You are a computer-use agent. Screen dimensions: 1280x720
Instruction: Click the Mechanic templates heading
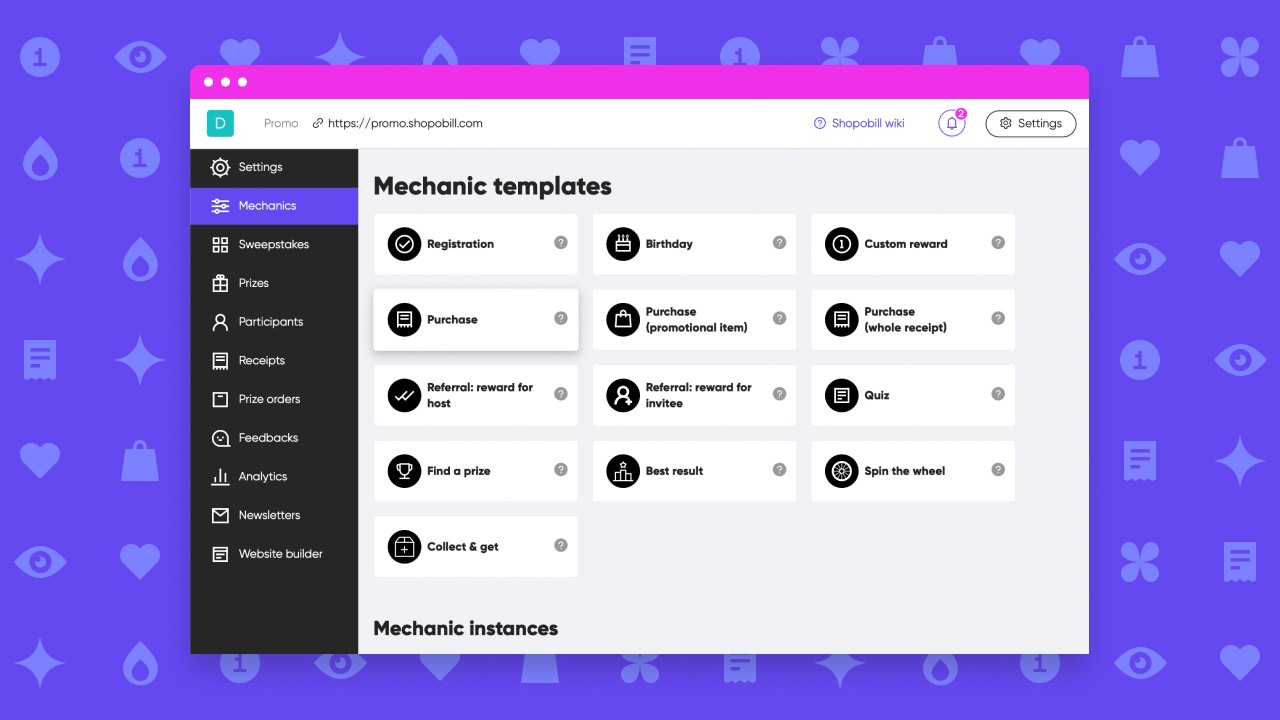click(492, 186)
